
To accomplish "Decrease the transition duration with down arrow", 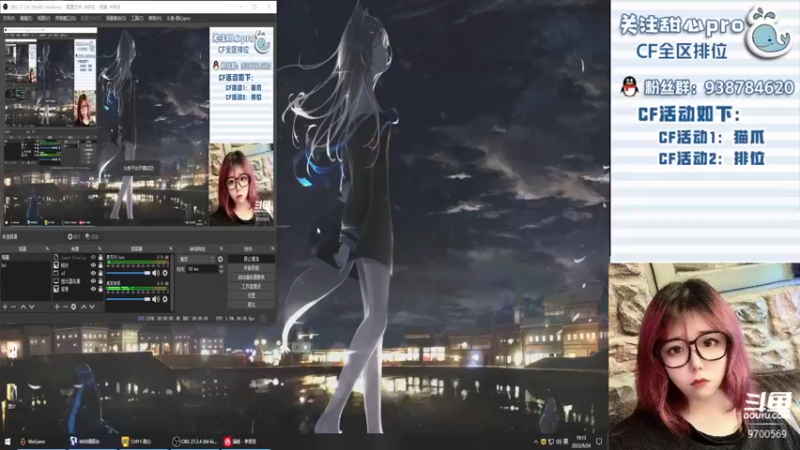I will (x=221, y=271).
